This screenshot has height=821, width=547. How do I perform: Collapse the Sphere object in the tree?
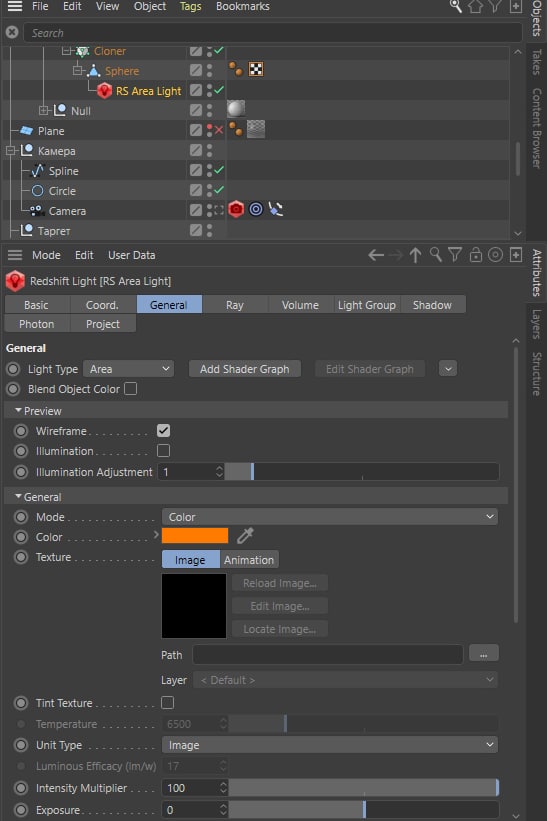click(x=77, y=70)
